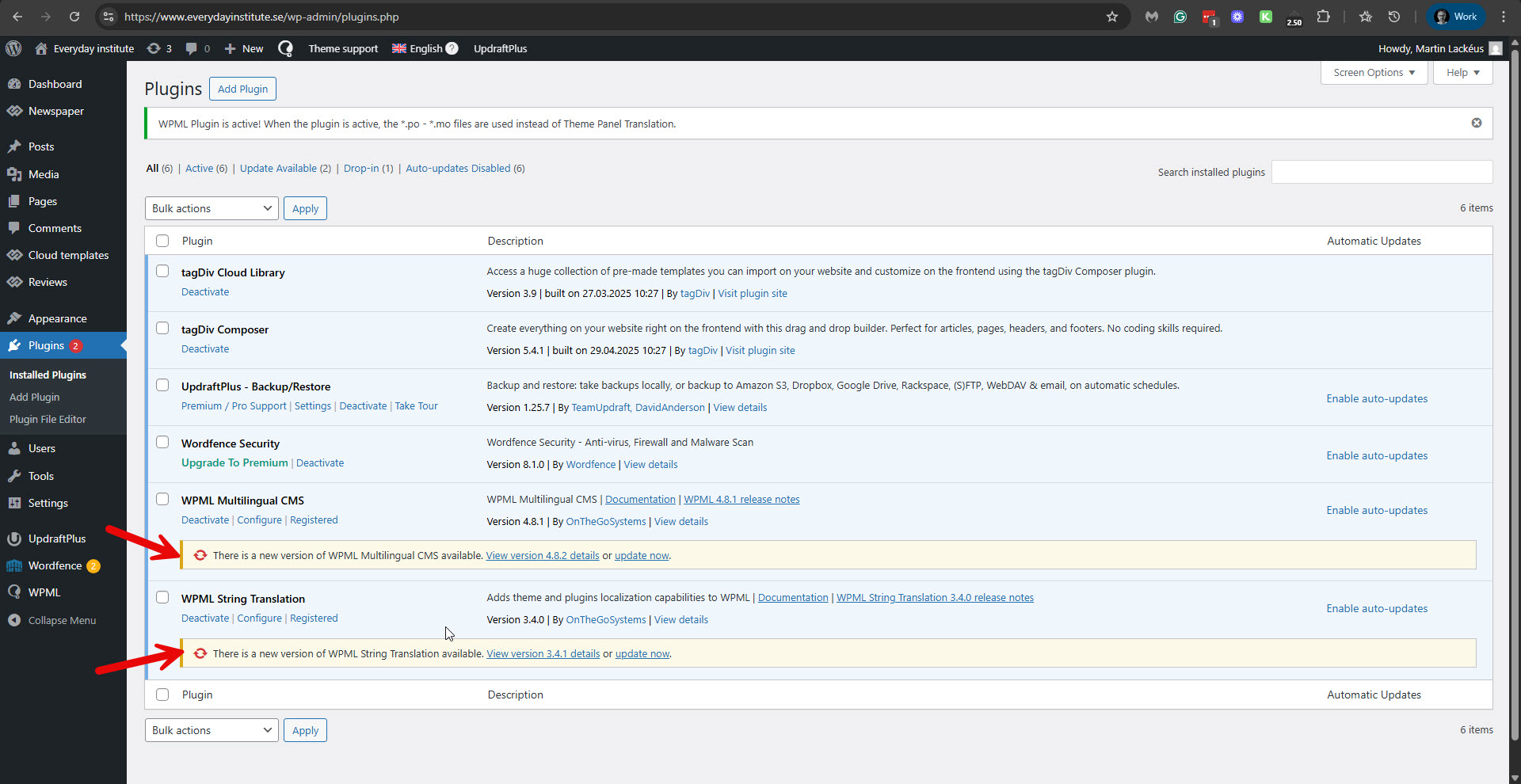Click the Add Plugin button beside the heading
Image resolution: width=1521 pixels, height=784 pixels.
[242, 89]
